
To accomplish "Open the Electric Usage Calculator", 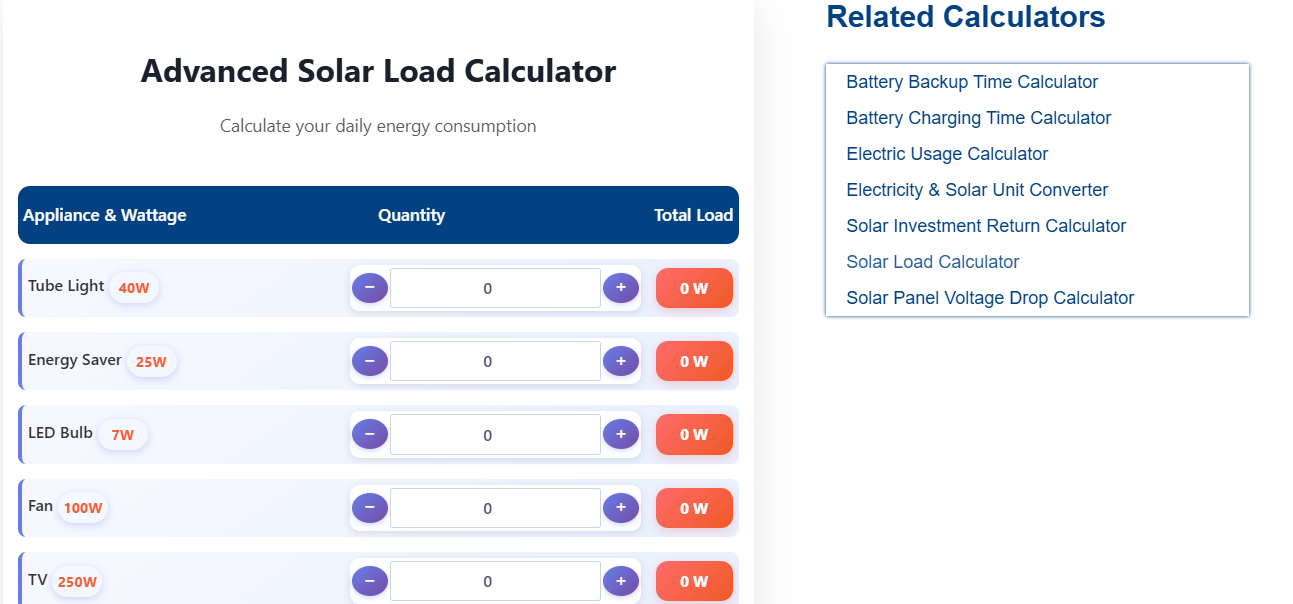I will [947, 153].
